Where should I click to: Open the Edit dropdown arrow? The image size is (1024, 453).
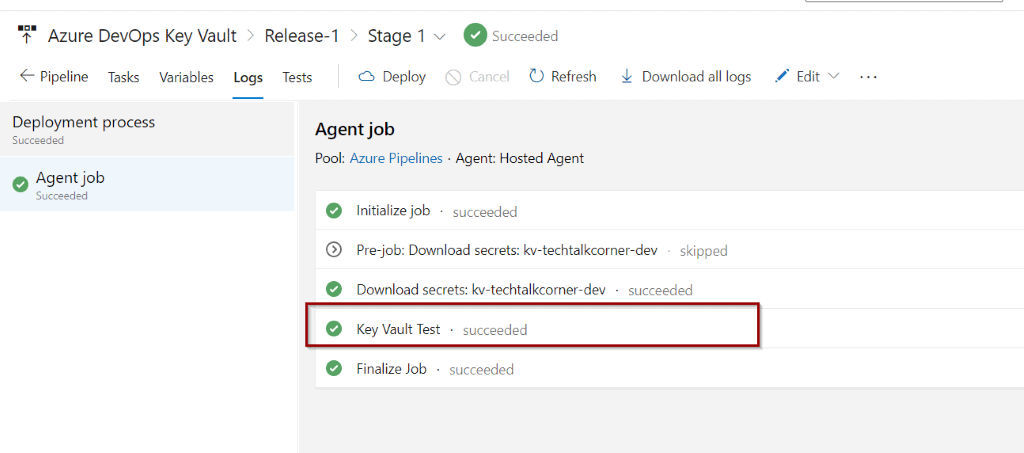[833, 76]
